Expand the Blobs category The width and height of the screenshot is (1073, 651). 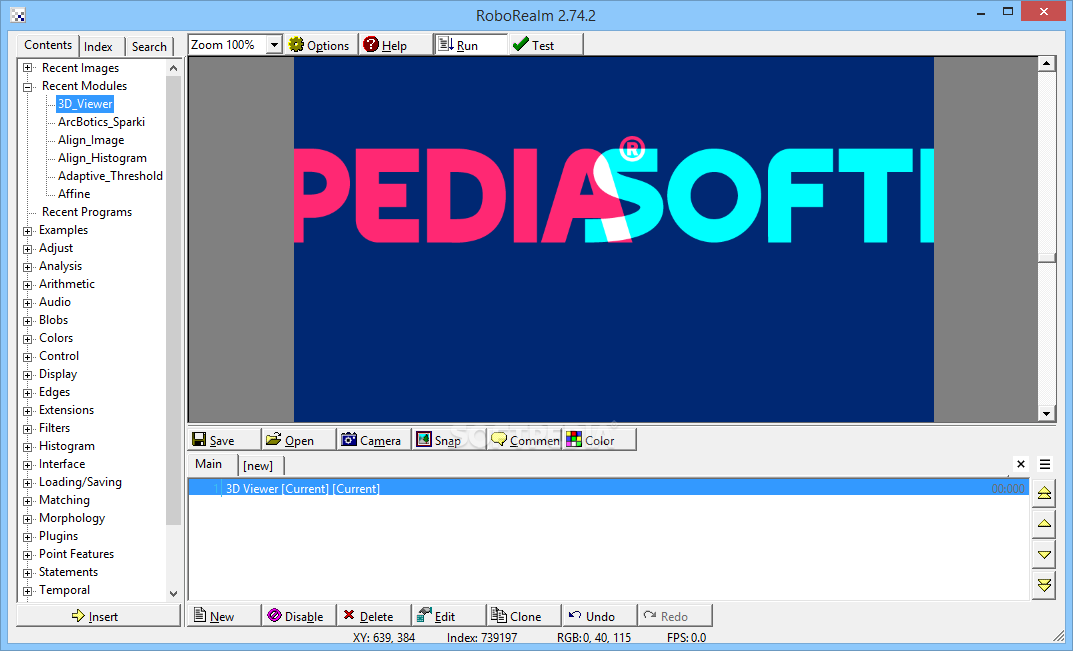(27, 320)
